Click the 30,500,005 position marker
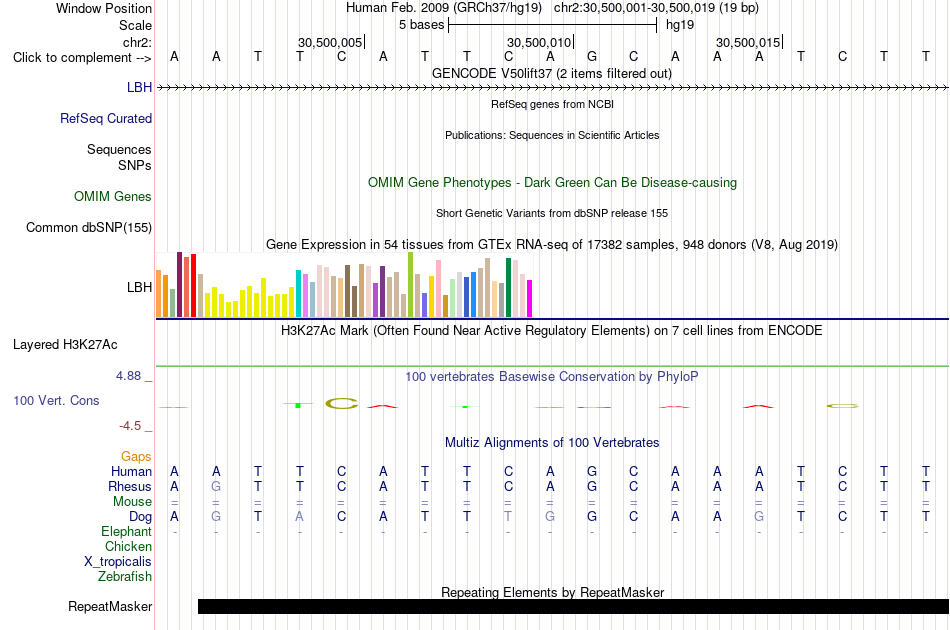The height and width of the screenshot is (630, 950). point(330,42)
